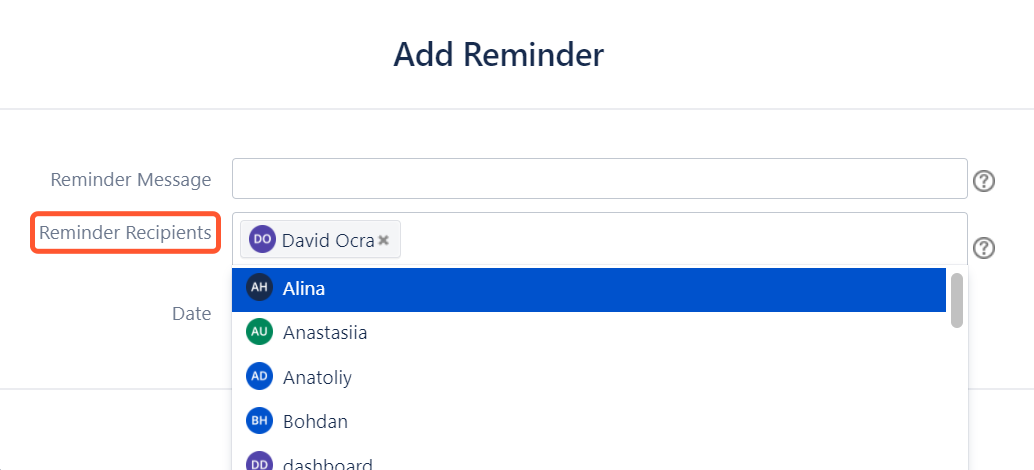This screenshot has width=1034, height=470.
Task: Remove David Ocra from recipients
Action: point(384,241)
